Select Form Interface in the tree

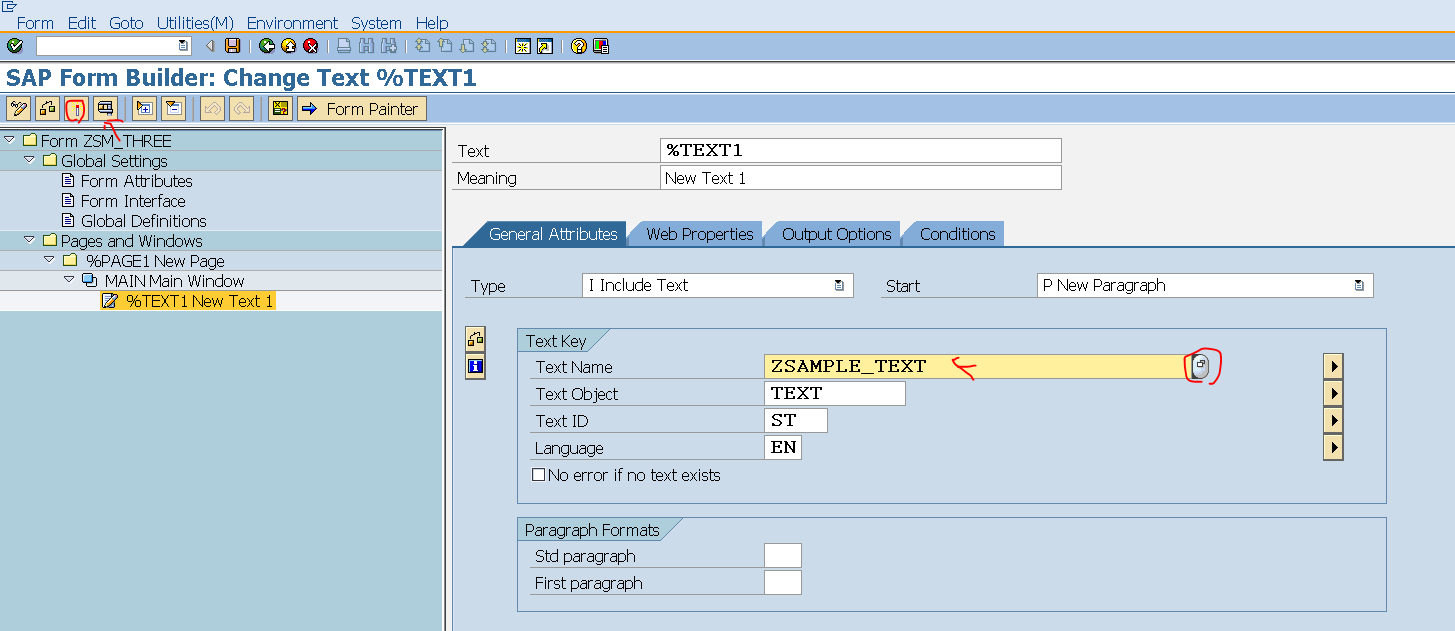point(133,201)
